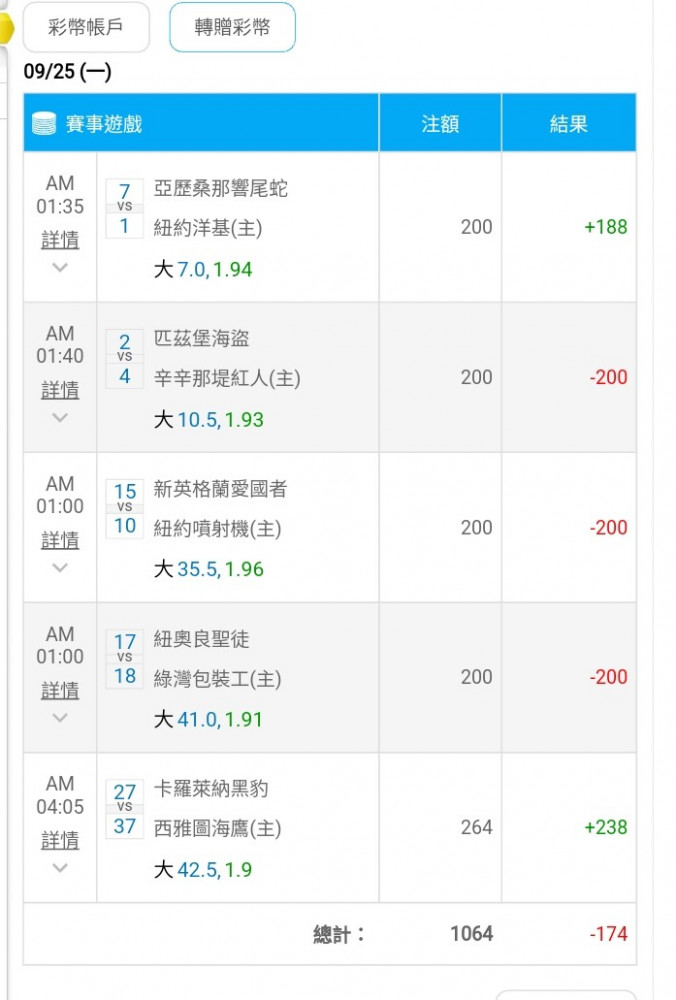Click the coin stack icon beside 賽事遊戲

click(44, 124)
